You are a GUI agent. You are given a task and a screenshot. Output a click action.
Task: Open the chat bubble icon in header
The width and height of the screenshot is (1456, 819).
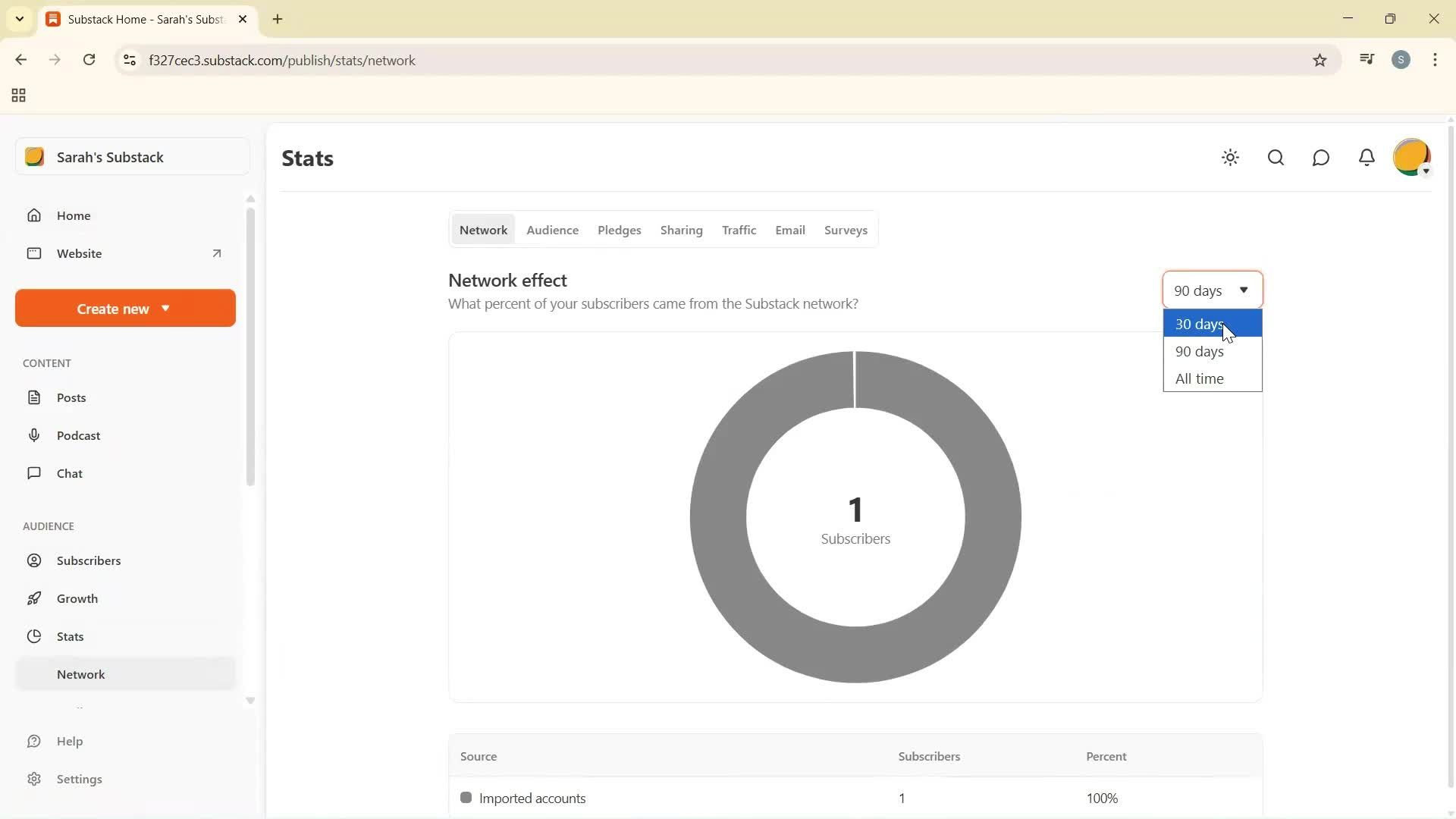pos(1321,158)
